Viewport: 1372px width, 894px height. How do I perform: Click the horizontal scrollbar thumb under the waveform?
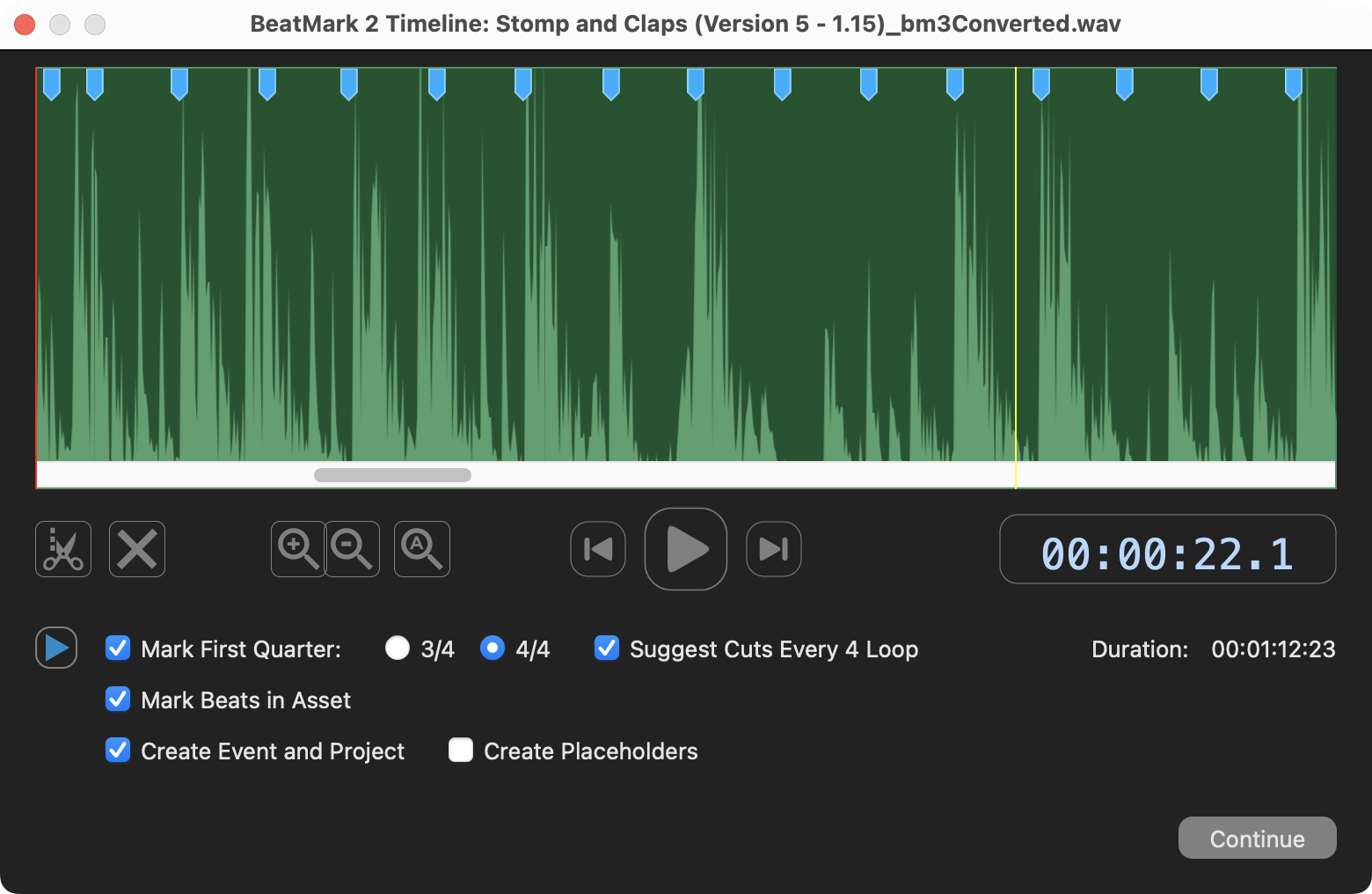tap(392, 475)
